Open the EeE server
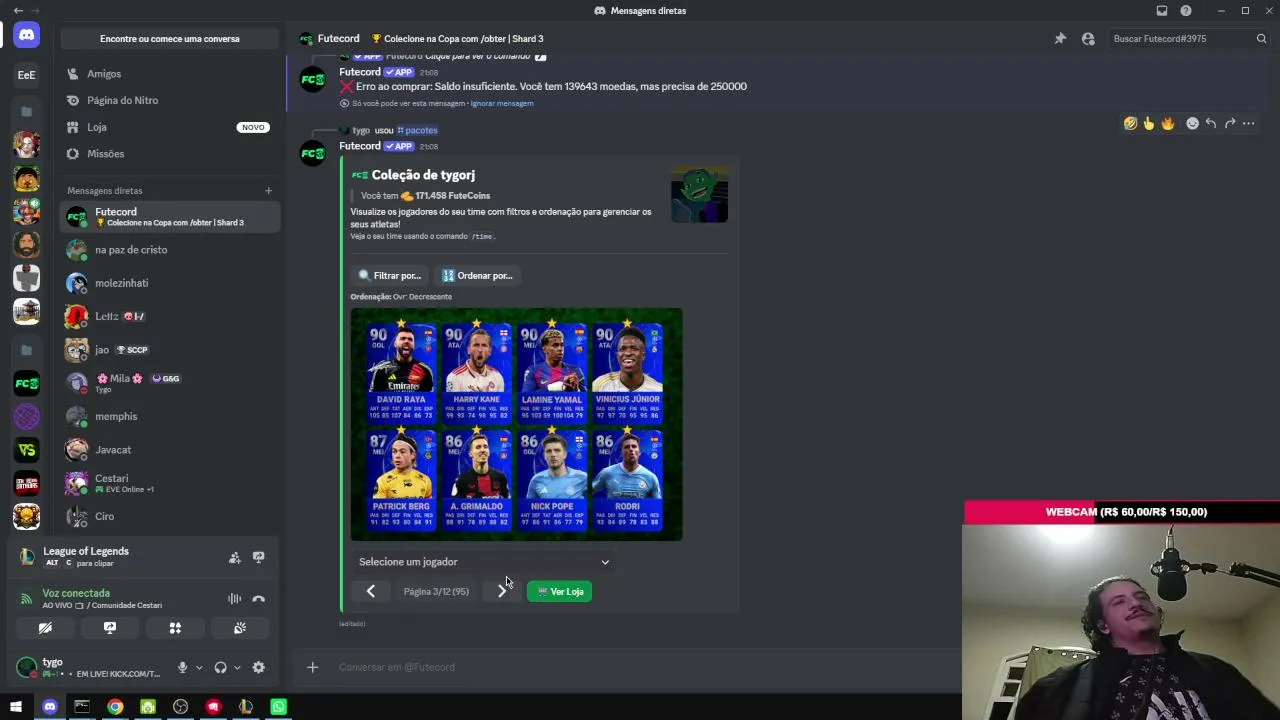Screen dimensions: 1280x720 coord(27,74)
